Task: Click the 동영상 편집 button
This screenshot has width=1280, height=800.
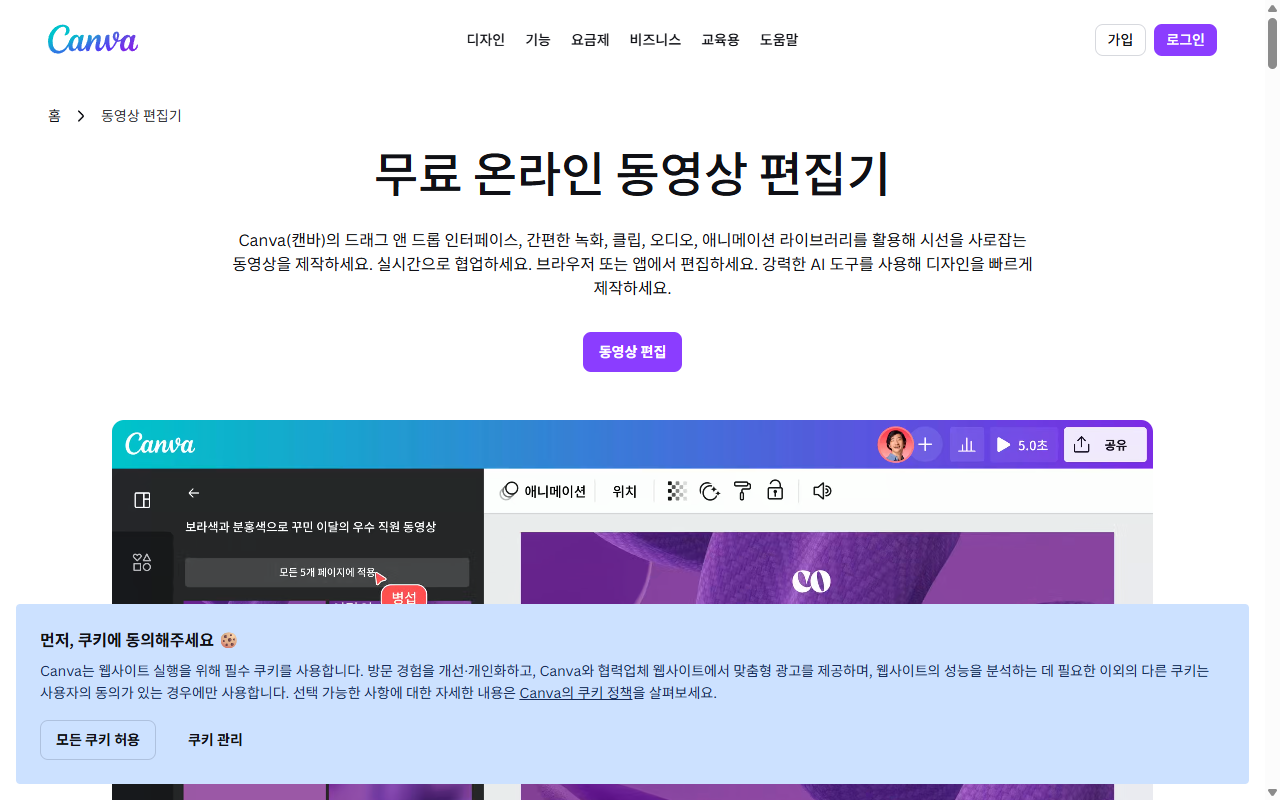Action: (x=632, y=352)
